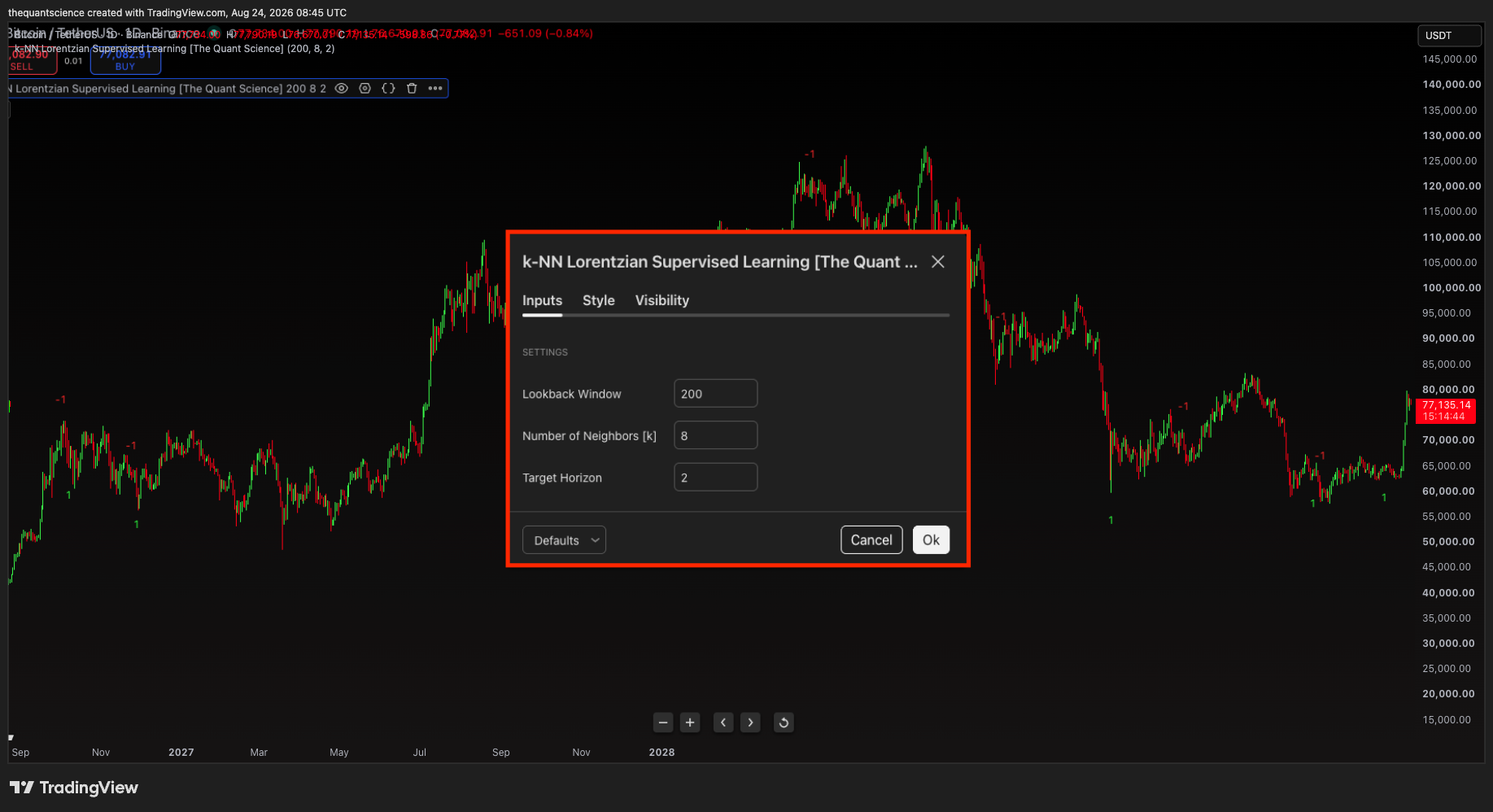Reset chart view with circular arrow
Image resolution: width=1493 pixels, height=812 pixels.
pyautogui.click(x=784, y=723)
